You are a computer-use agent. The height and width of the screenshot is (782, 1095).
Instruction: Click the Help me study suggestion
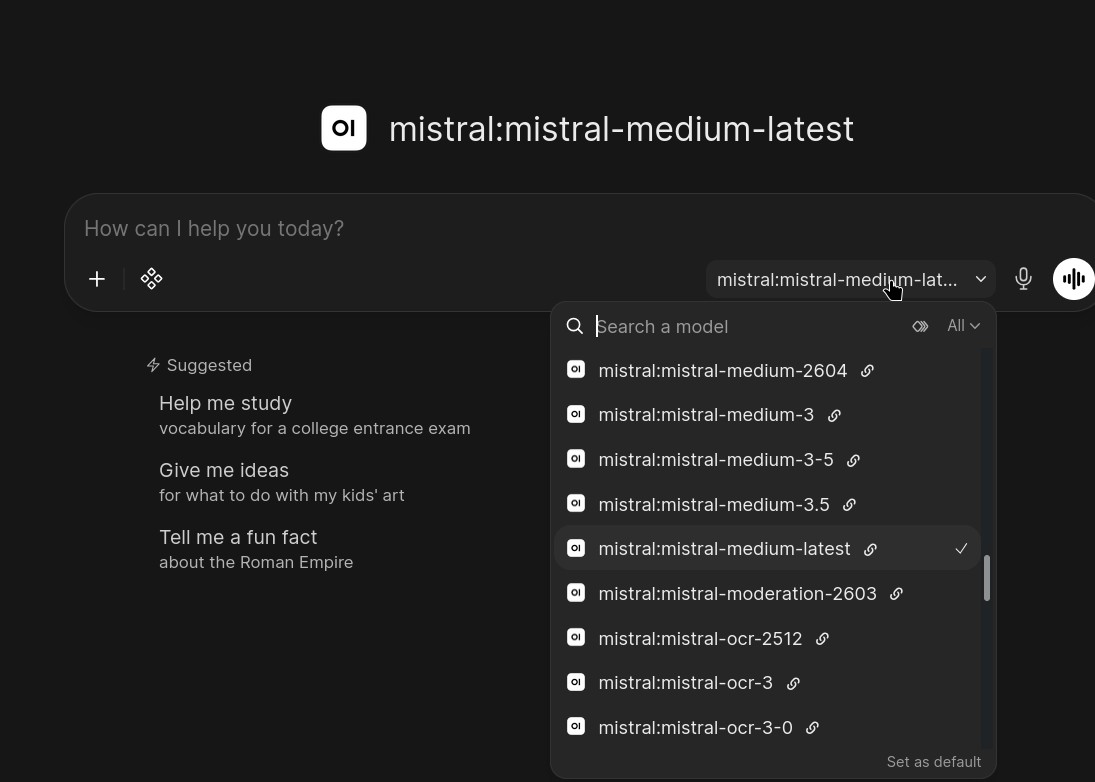click(x=315, y=415)
